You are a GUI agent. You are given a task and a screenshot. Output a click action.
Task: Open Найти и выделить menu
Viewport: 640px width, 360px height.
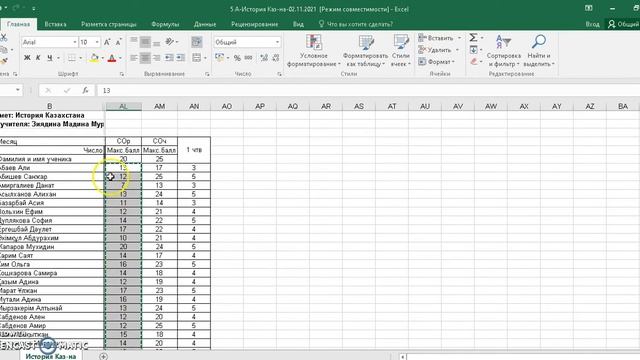coord(539,51)
